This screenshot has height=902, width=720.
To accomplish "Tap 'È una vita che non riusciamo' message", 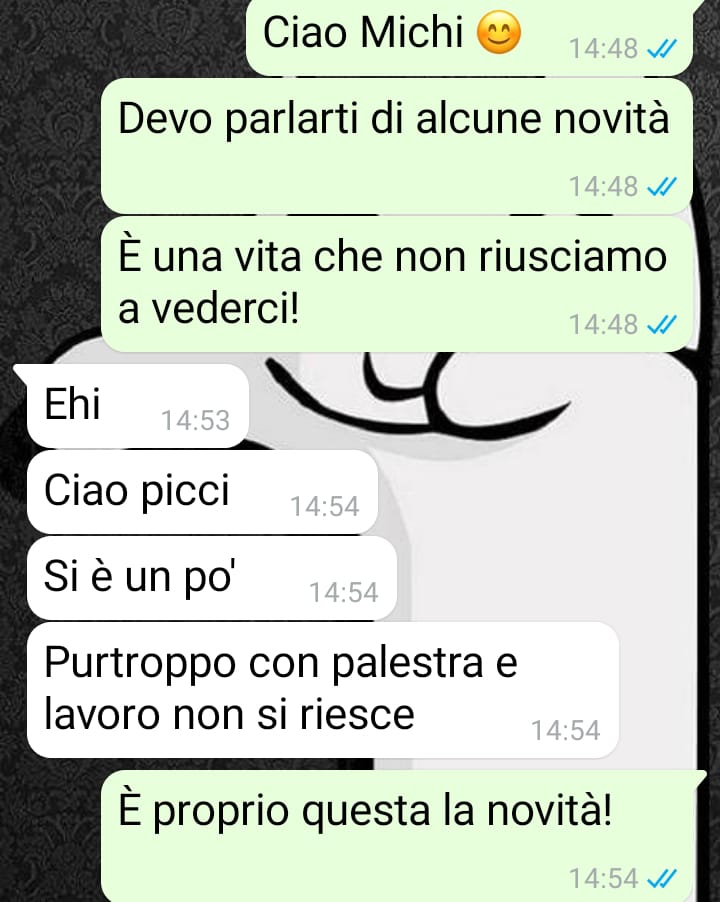I will click(x=397, y=284).
